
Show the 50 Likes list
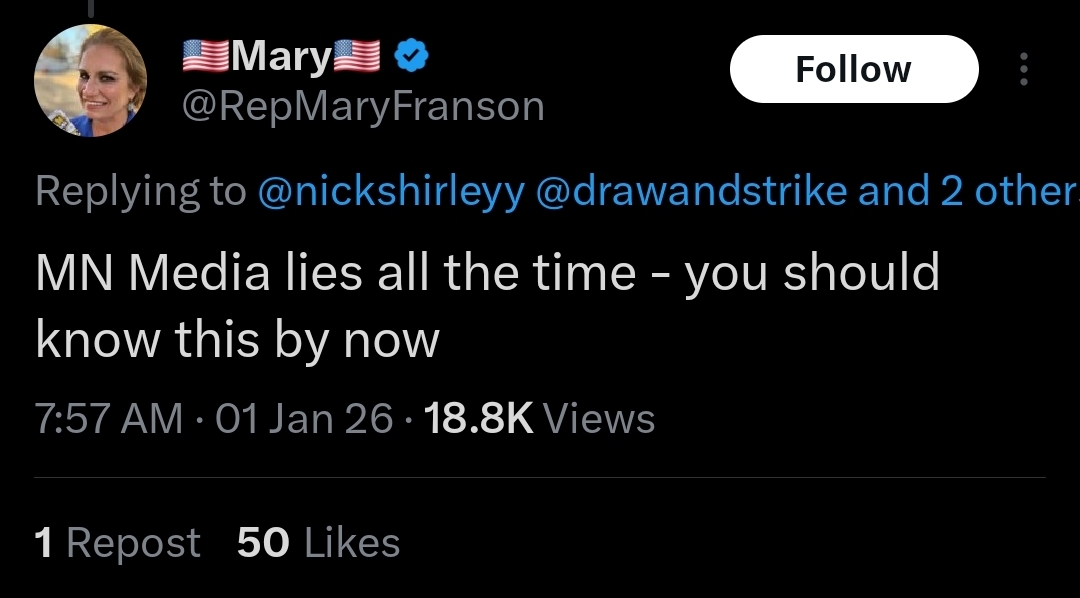[318, 543]
